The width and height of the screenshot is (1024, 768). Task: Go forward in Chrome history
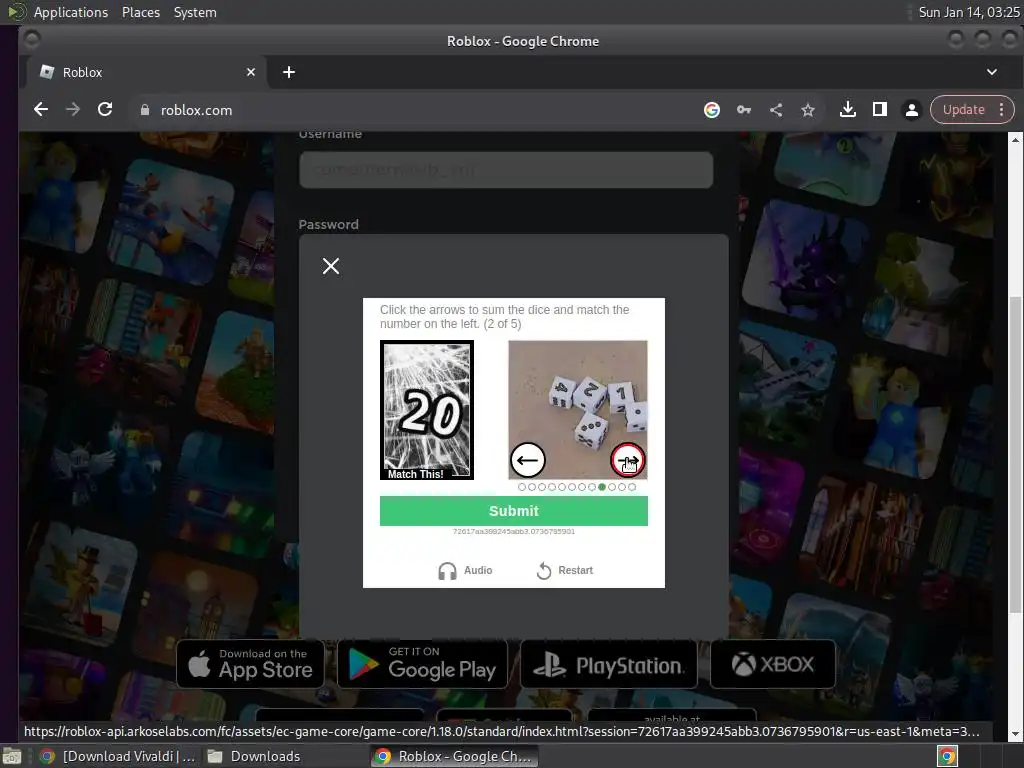pyautogui.click(x=72, y=110)
